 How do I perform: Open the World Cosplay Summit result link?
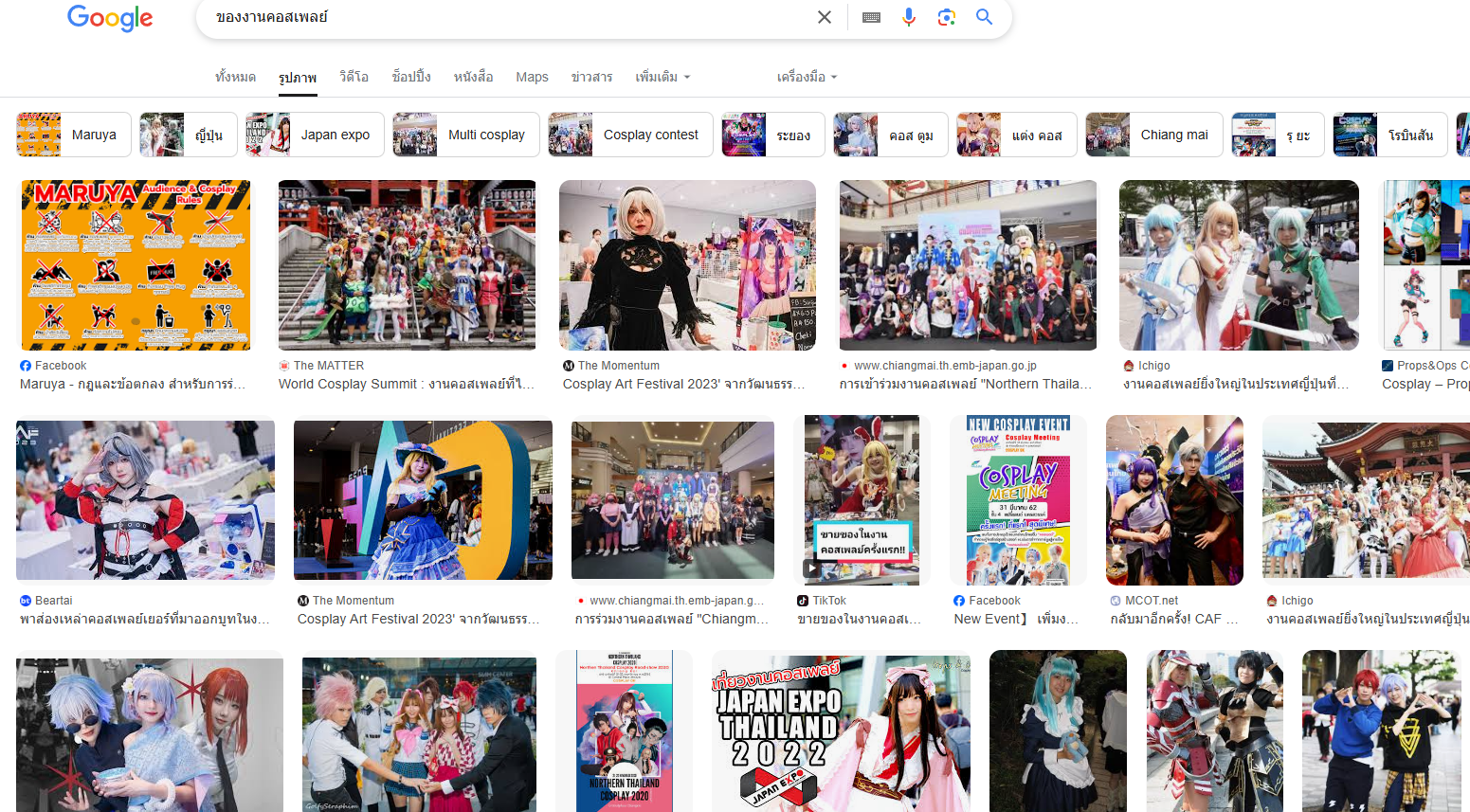pyautogui.click(x=407, y=384)
